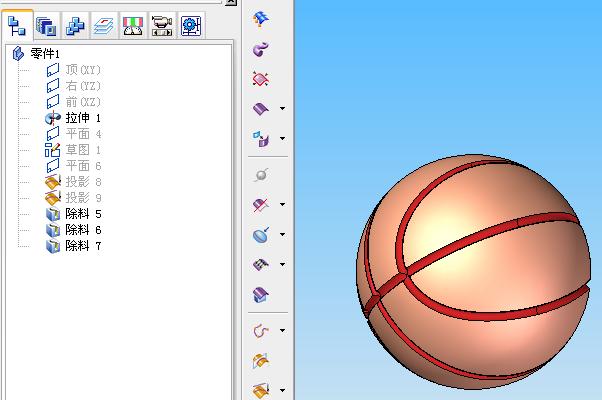
Task: Select the purple-roof Thicken surface tool
Action: 261,295
